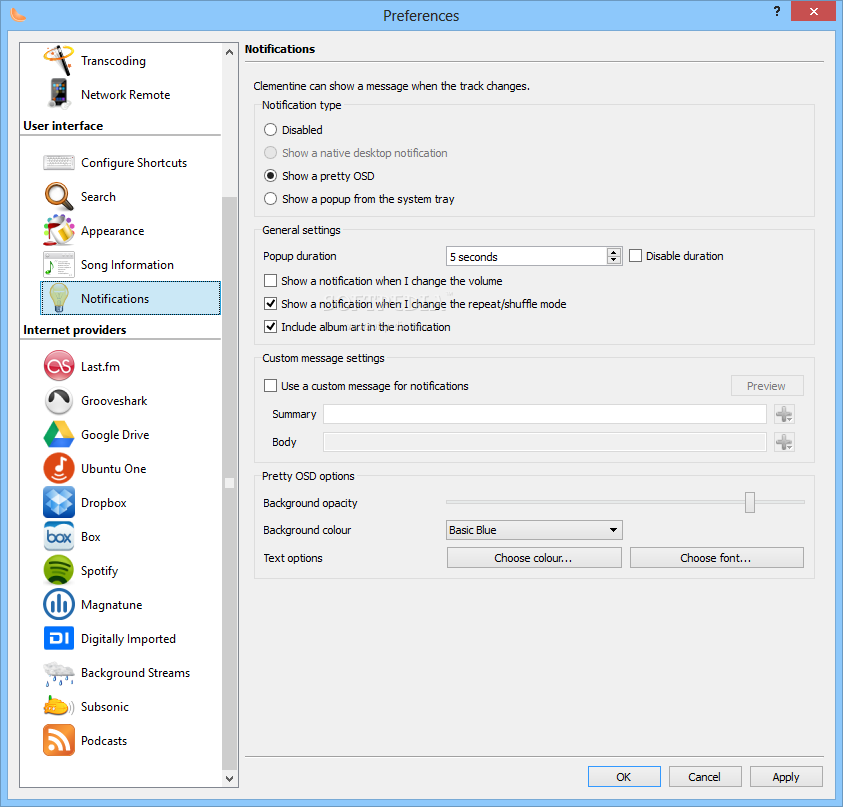Click the Apply button
The height and width of the screenshot is (807, 843).
785,777
